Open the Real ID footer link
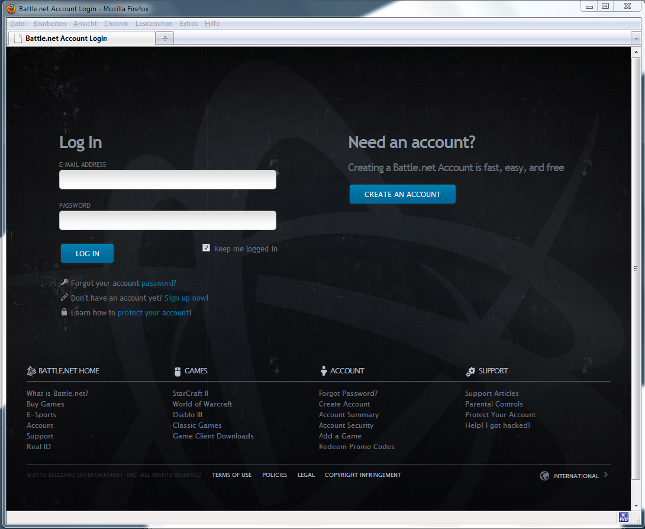 tap(39, 447)
